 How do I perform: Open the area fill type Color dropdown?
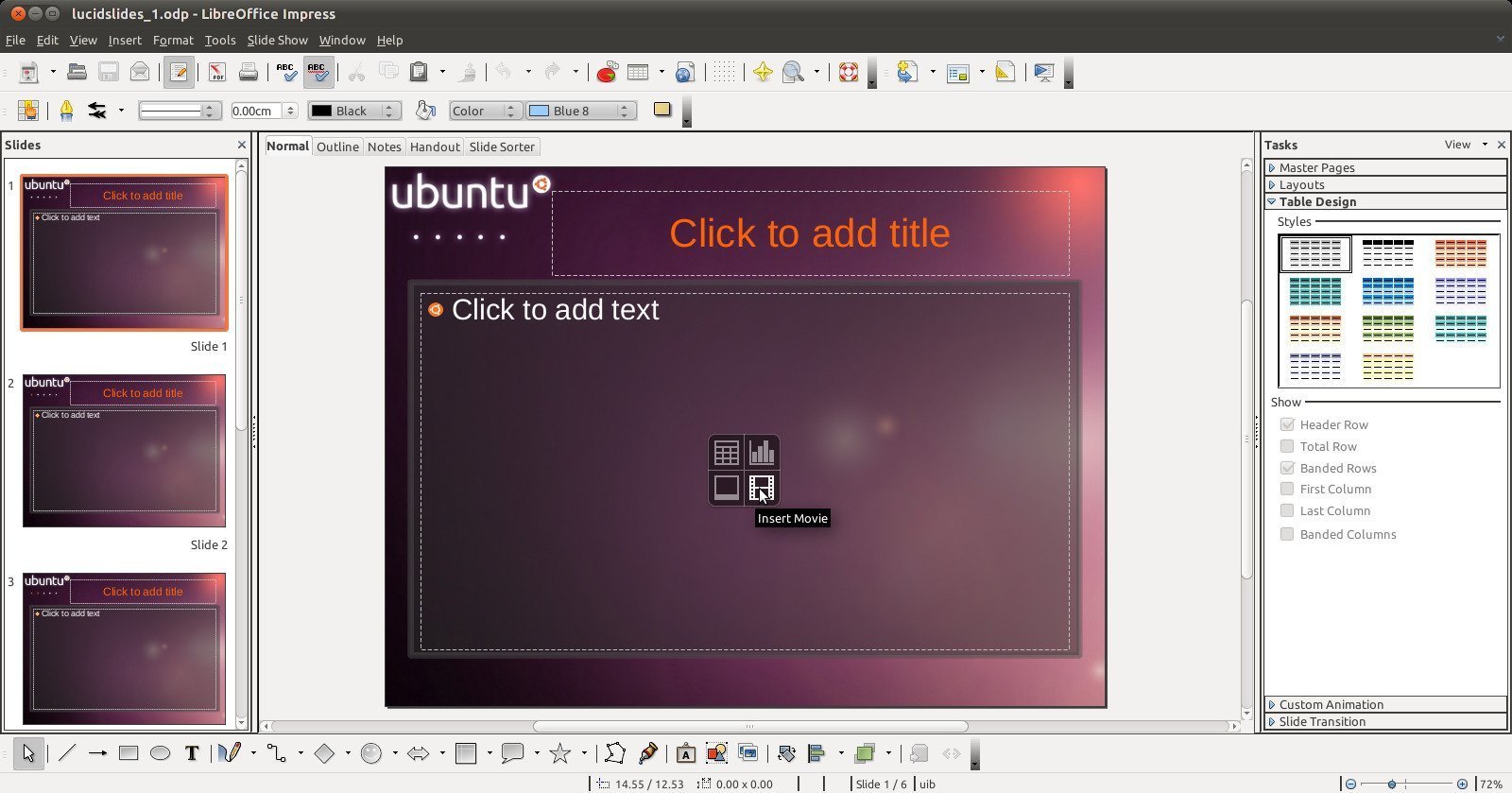[486, 111]
